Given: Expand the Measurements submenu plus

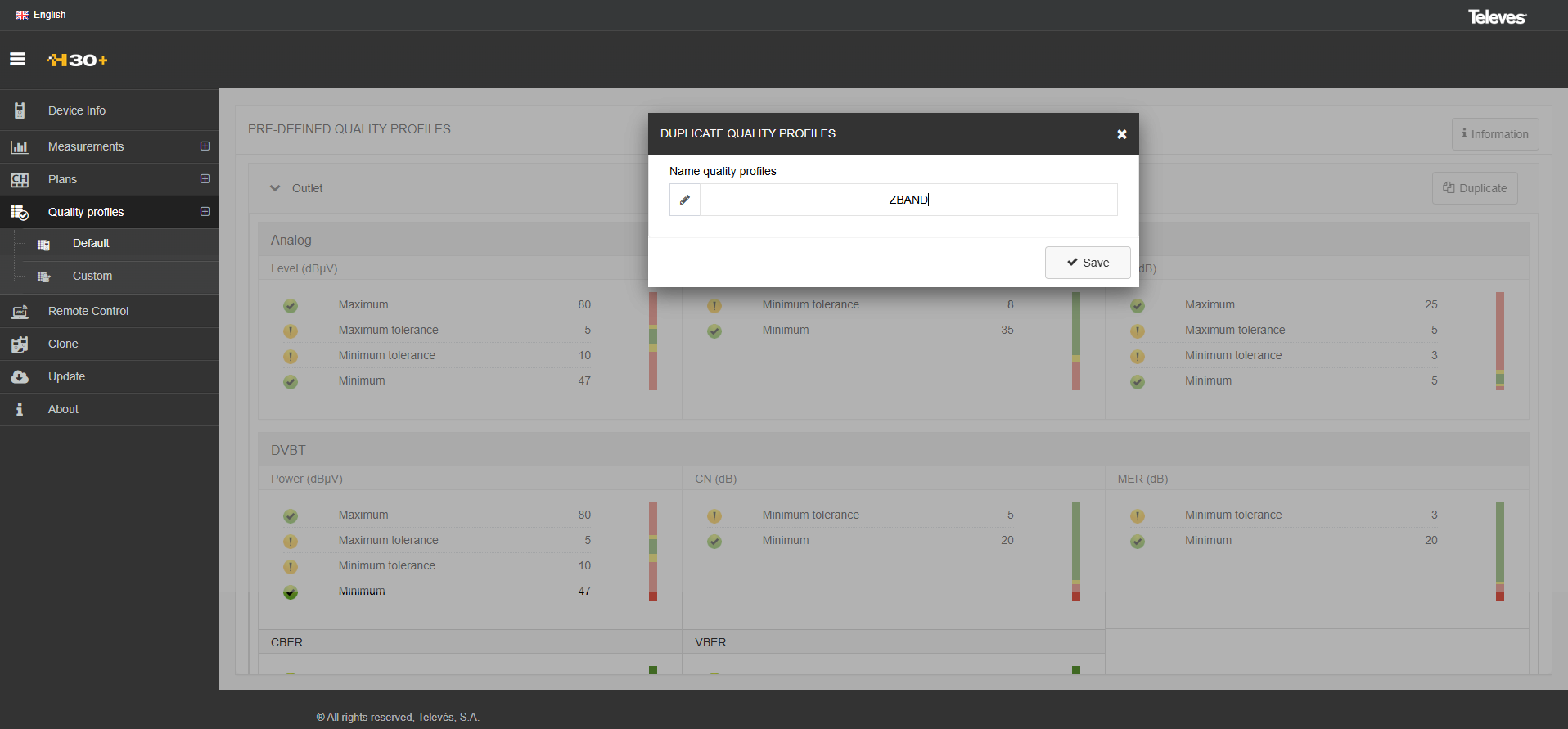Looking at the screenshot, I should (x=205, y=146).
